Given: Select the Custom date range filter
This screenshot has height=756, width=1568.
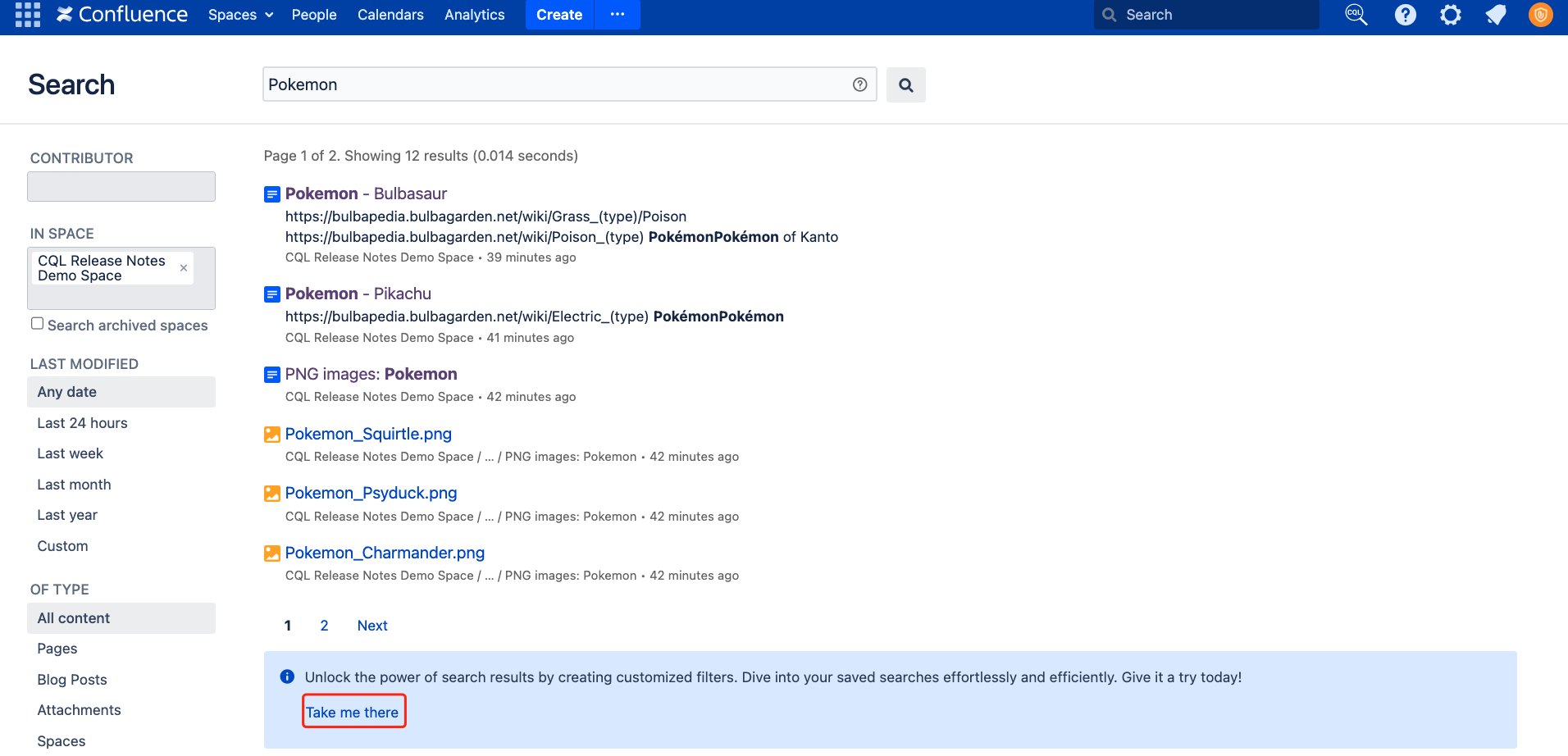Looking at the screenshot, I should pos(62,546).
